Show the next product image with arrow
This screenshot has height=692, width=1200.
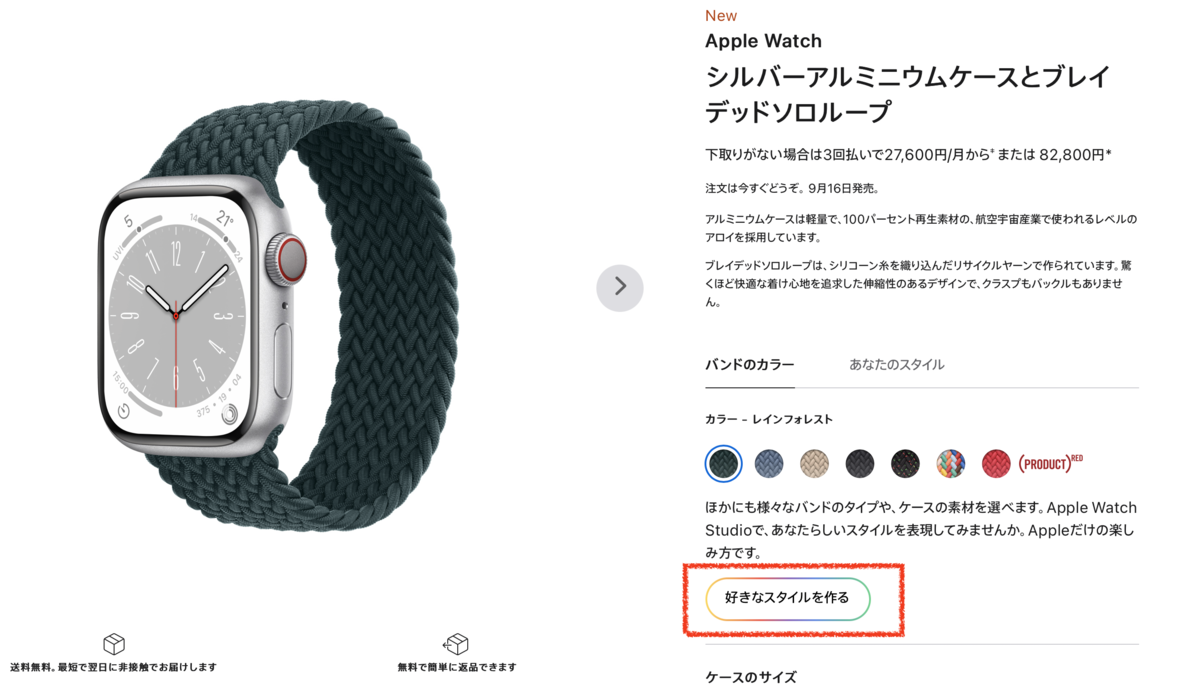(620, 287)
